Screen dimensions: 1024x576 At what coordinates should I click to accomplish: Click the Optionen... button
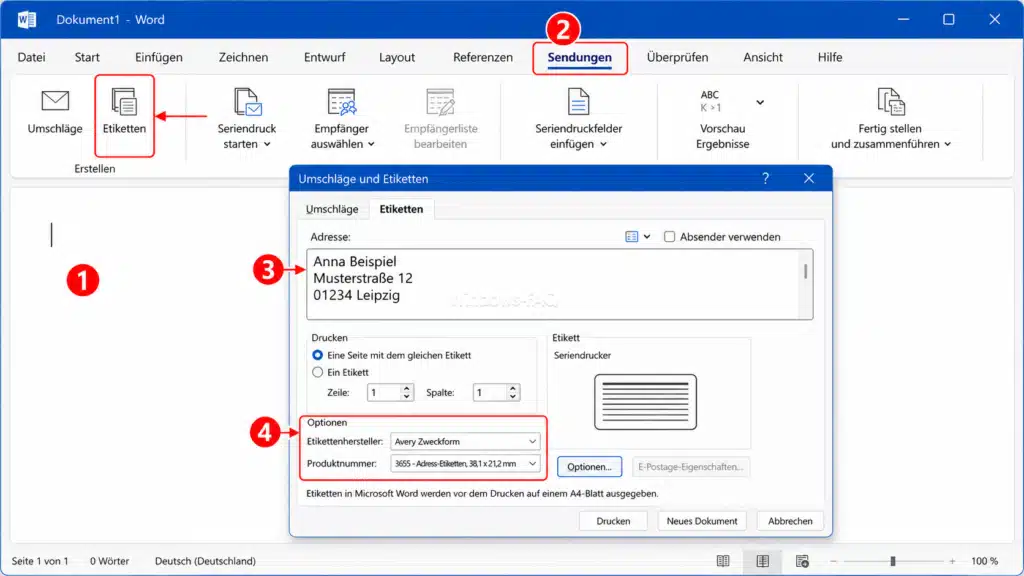589,467
